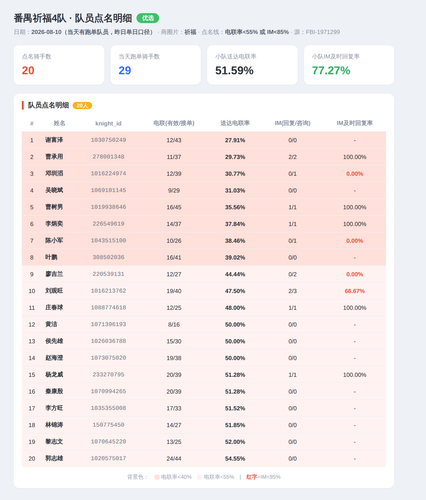
Task: Click the IM(回复/咨询) column header
Action: (x=292, y=123)
